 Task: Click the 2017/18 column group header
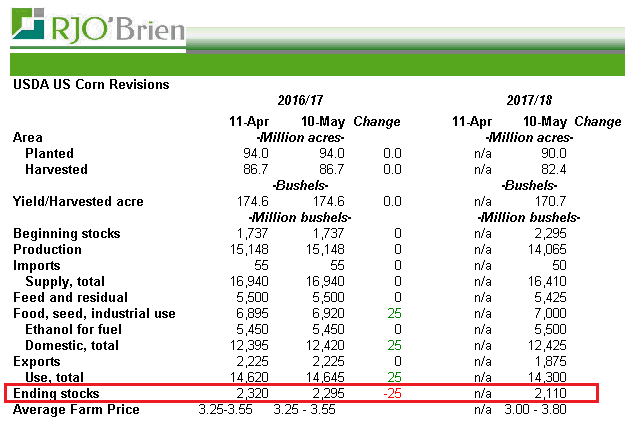tap(529, 101)
